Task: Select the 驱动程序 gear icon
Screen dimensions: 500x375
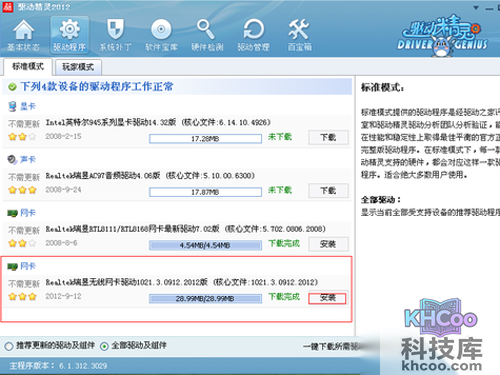Action: (x=69, y=35)
